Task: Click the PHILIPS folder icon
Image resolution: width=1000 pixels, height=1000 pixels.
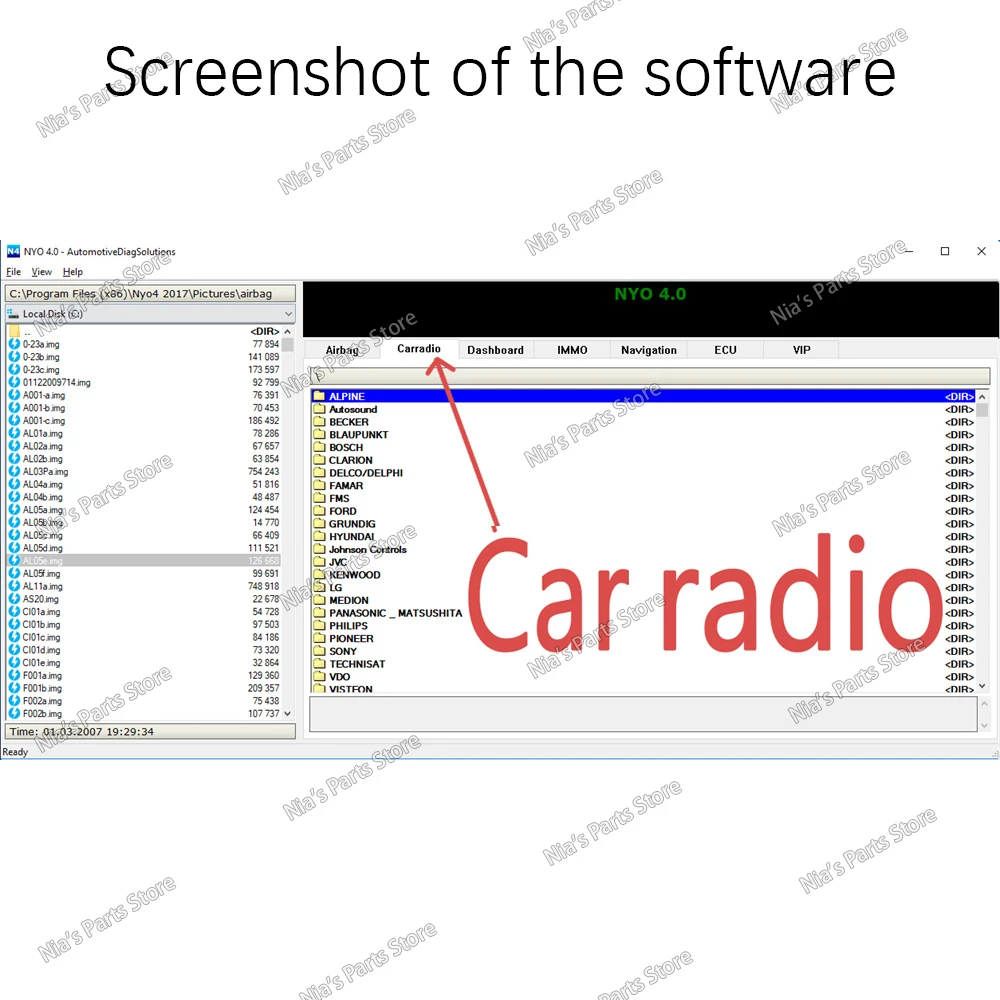Action: coord(320,626)
